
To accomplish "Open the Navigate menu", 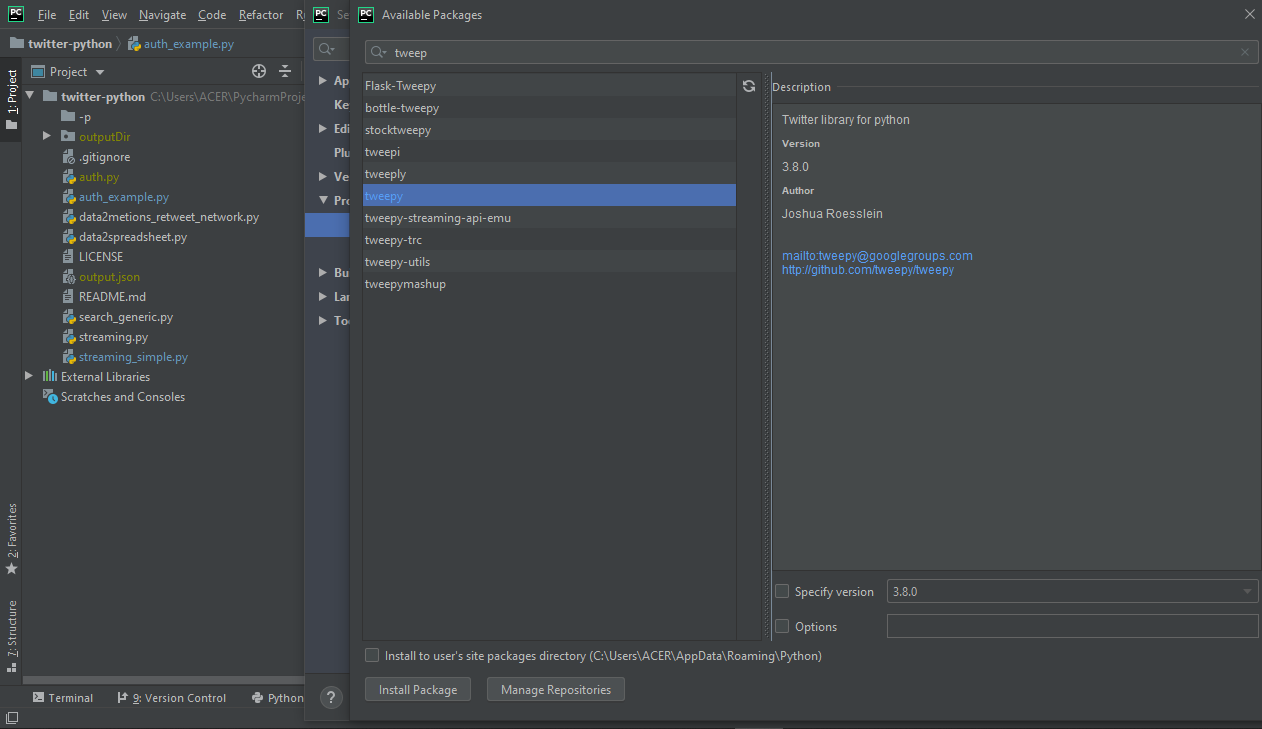I will [162, 14].
